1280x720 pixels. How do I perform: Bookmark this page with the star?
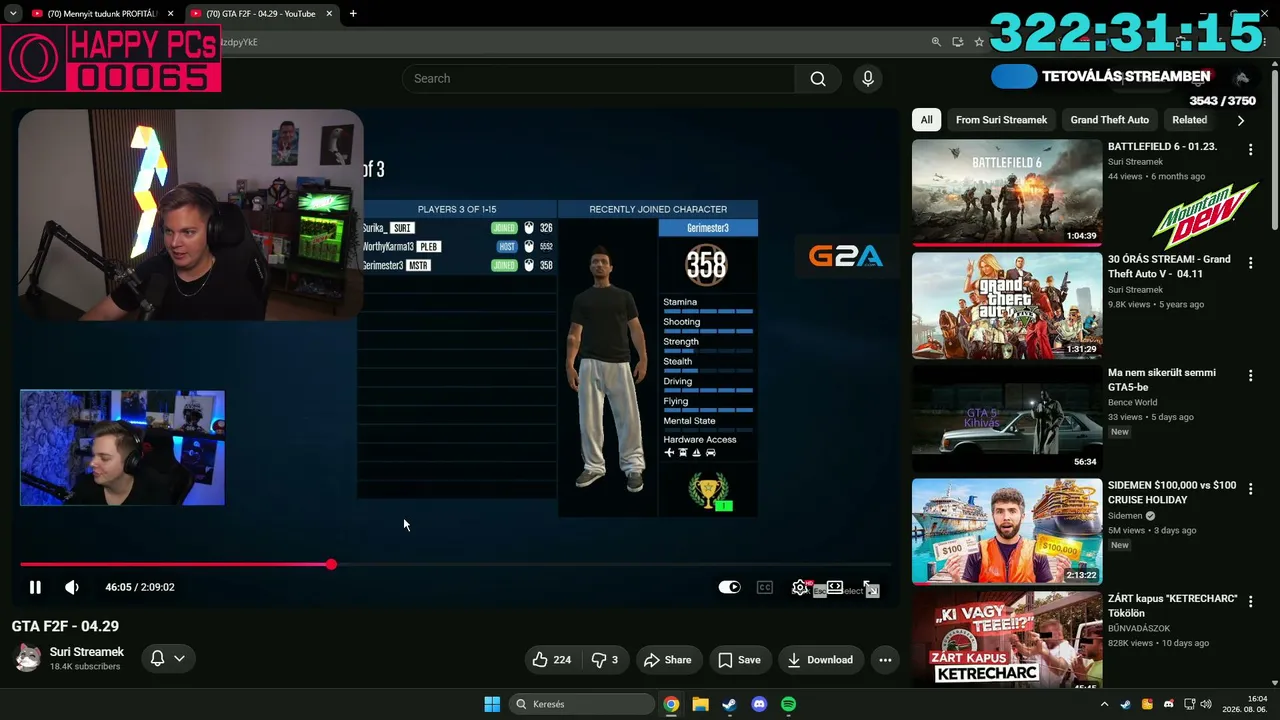[979, 42]
